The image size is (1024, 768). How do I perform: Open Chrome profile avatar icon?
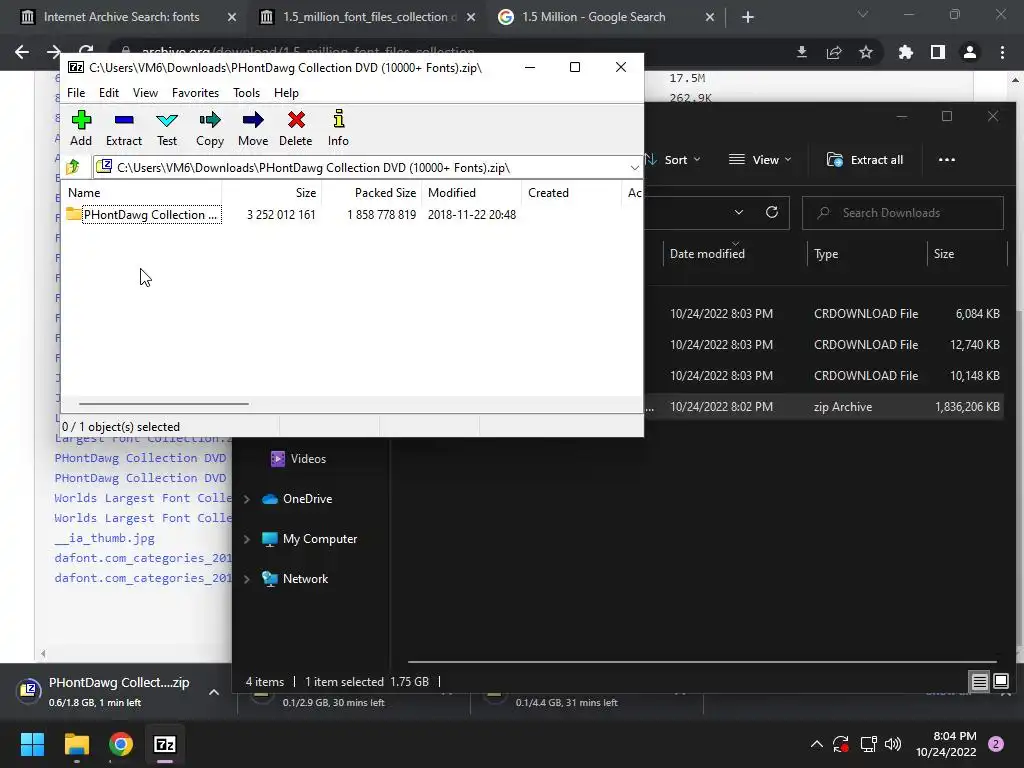click(x=970, y=52)
